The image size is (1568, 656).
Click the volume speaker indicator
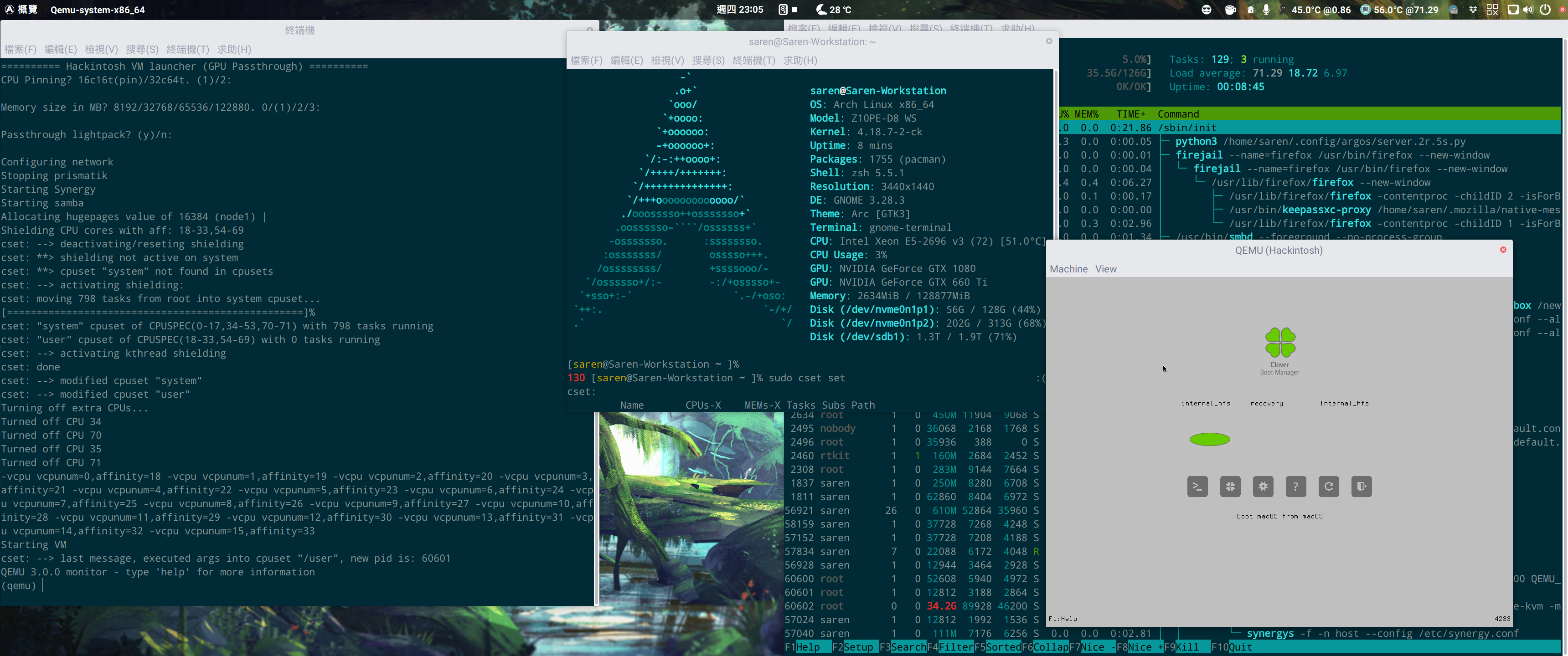point(1528,10)
